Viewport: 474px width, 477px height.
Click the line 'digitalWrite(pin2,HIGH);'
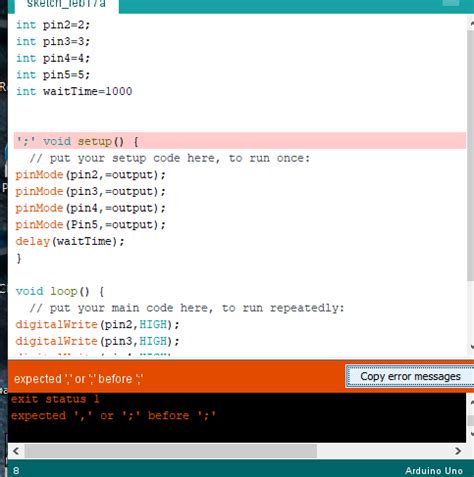pyautogui.click(x=97, y=324)
